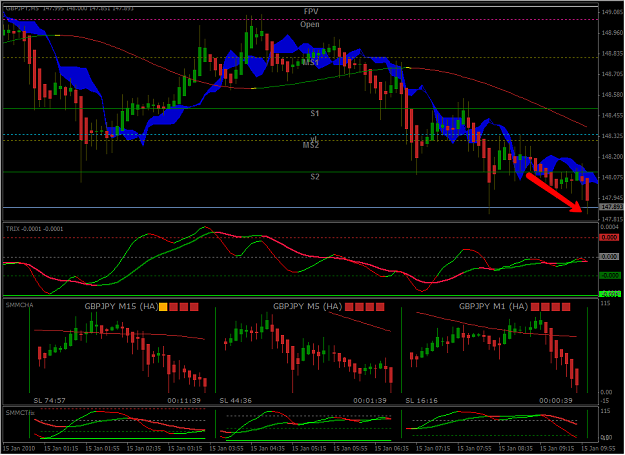Select the 15 Jan 05:55 time label
This screenshot has width=625, height=455.
[350, 449]
